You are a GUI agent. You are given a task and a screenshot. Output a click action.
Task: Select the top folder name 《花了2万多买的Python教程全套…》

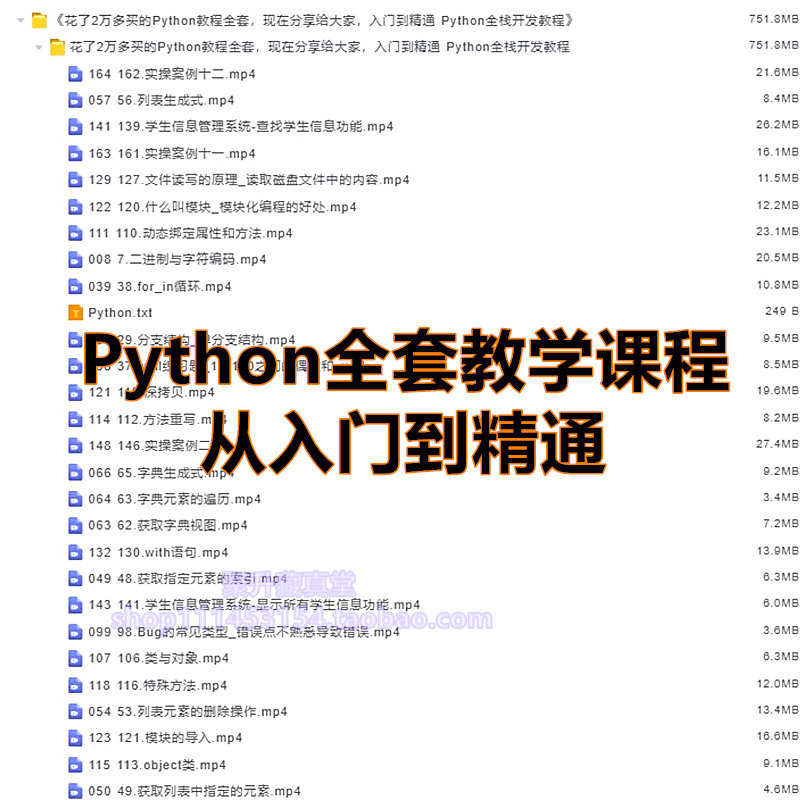314,21
